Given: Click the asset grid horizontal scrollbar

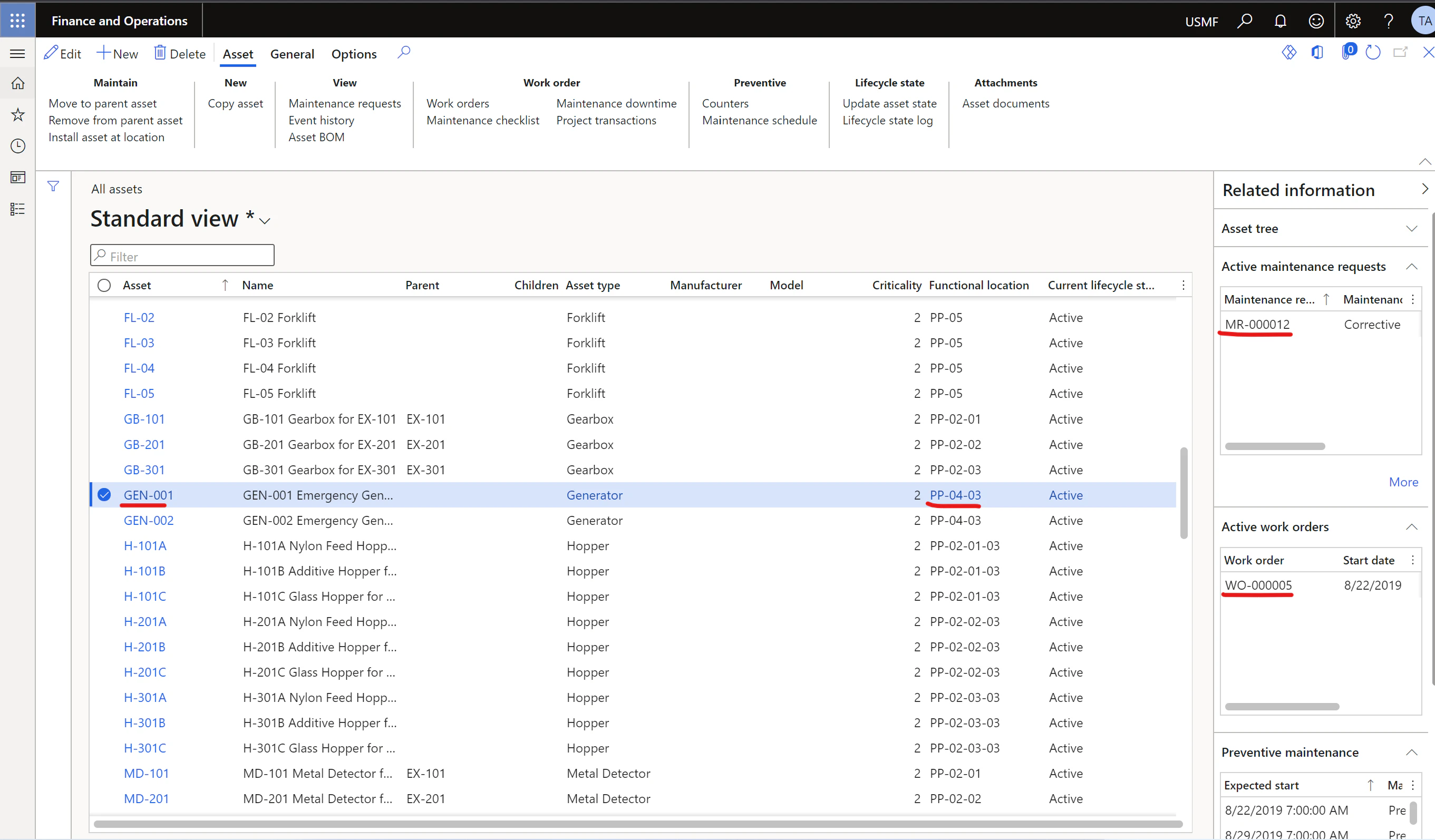Looking at the screenshot, I should click(638, 824).
